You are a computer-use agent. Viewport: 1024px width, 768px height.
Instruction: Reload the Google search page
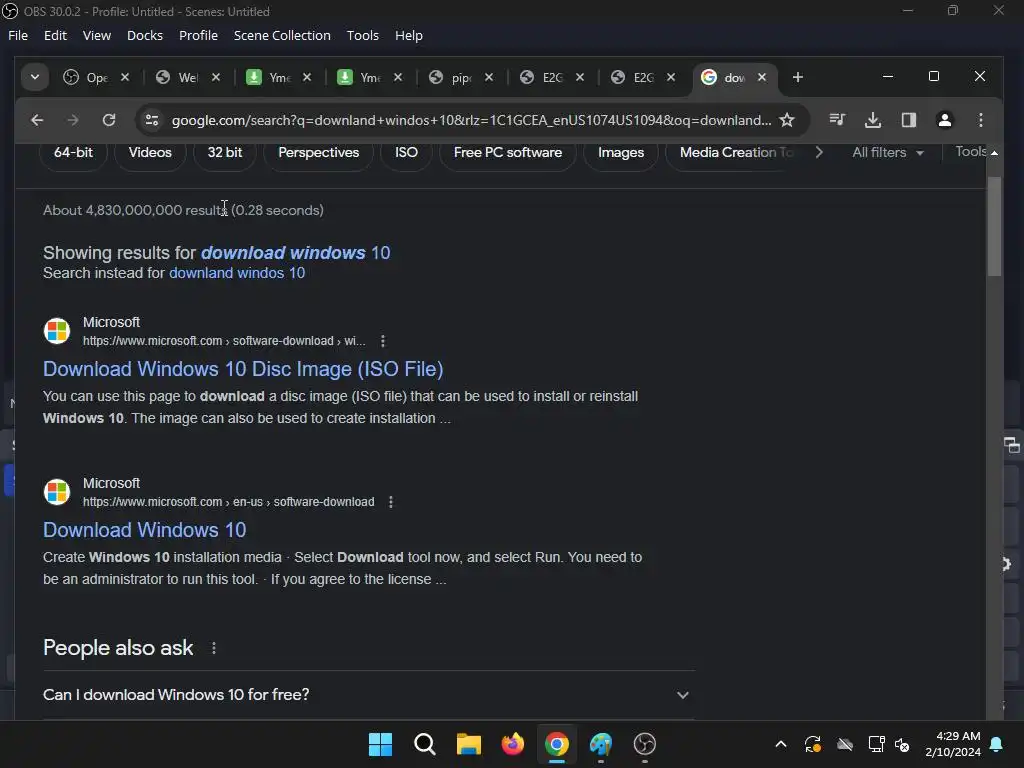[x=109, y=120]
